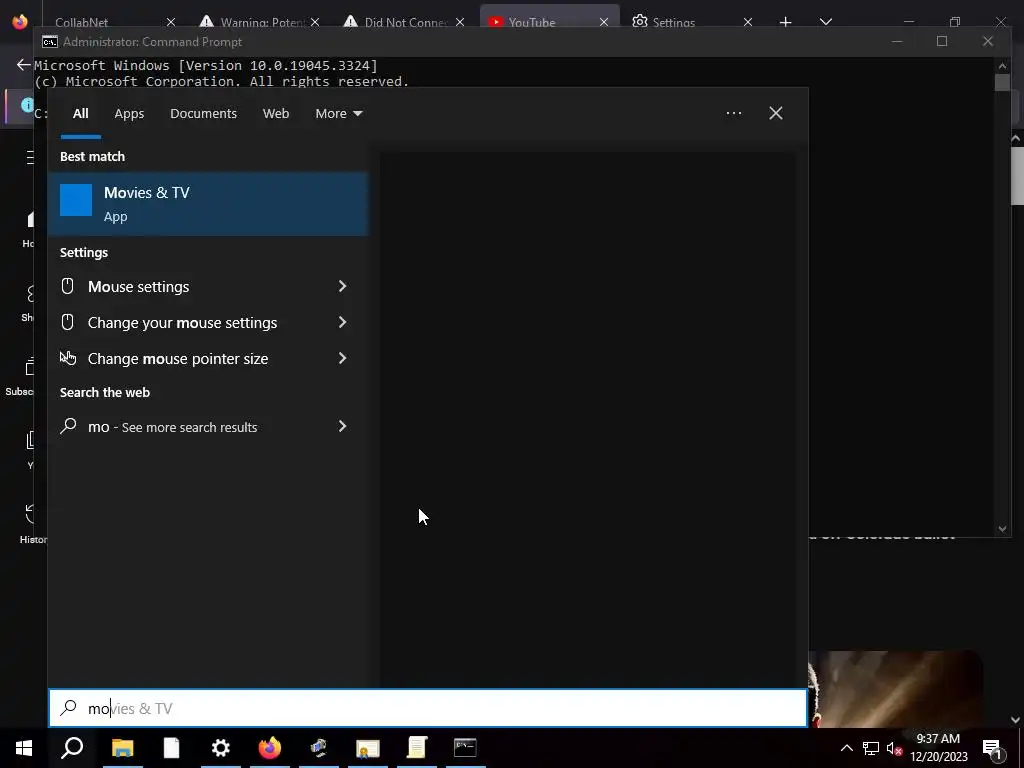Maximize the Command Prompt window

[x=942, y=41]
